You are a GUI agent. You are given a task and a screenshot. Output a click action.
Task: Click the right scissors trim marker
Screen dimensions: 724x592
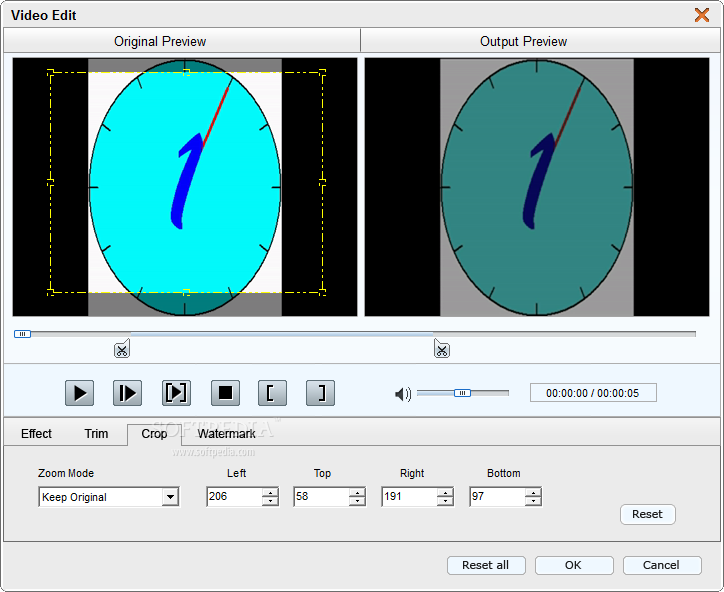(442, 349)
